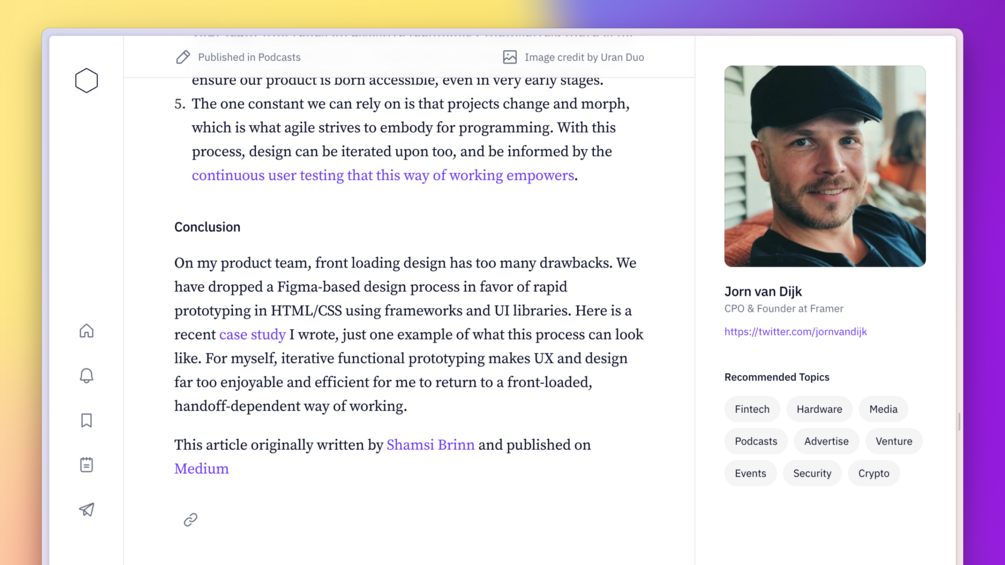Open saved bookmarks icon
This screenshot has width=1005, height=565.
86,420
